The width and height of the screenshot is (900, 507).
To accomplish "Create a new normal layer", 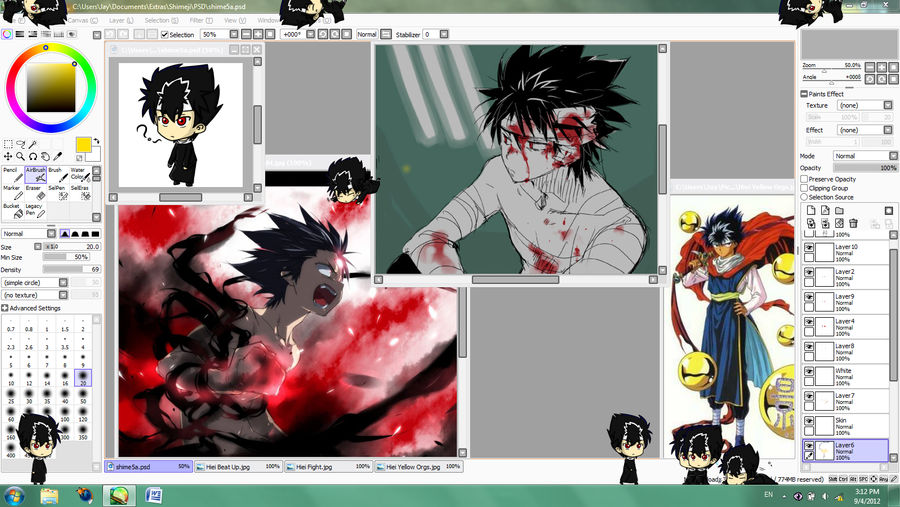I will (811, 211).
